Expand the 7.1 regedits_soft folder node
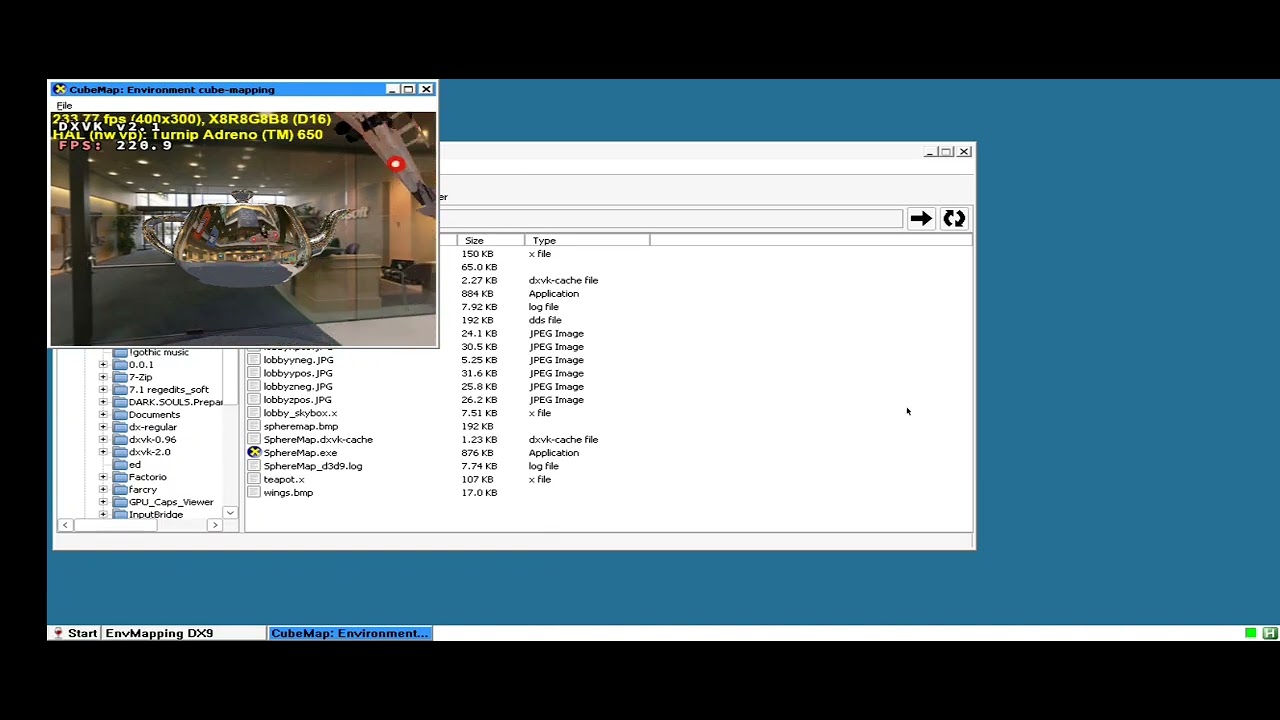The width and height of the screenshot is (1280, 720). tap(103, 390)
